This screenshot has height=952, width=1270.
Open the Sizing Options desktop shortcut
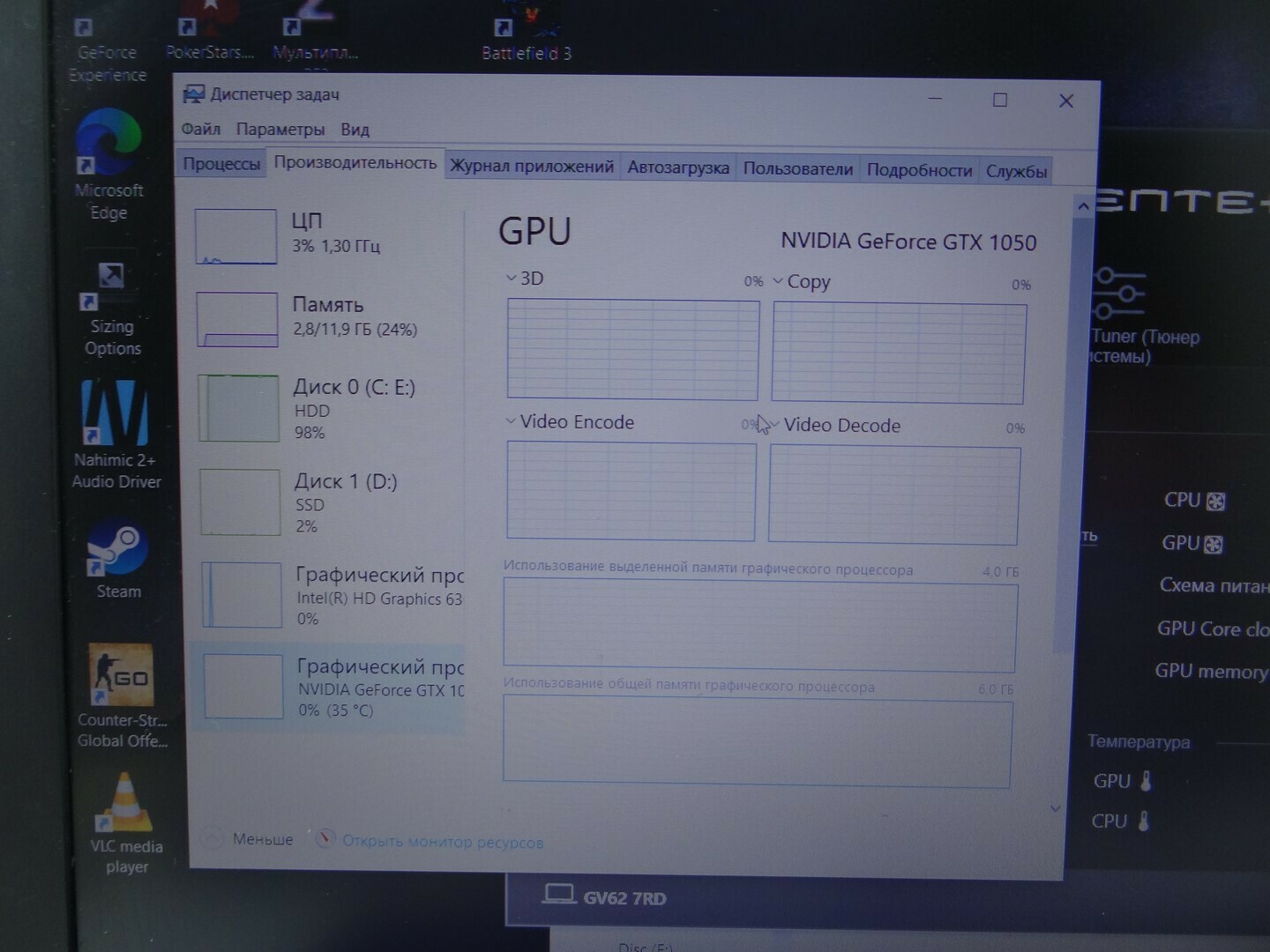tap(112, 309)
